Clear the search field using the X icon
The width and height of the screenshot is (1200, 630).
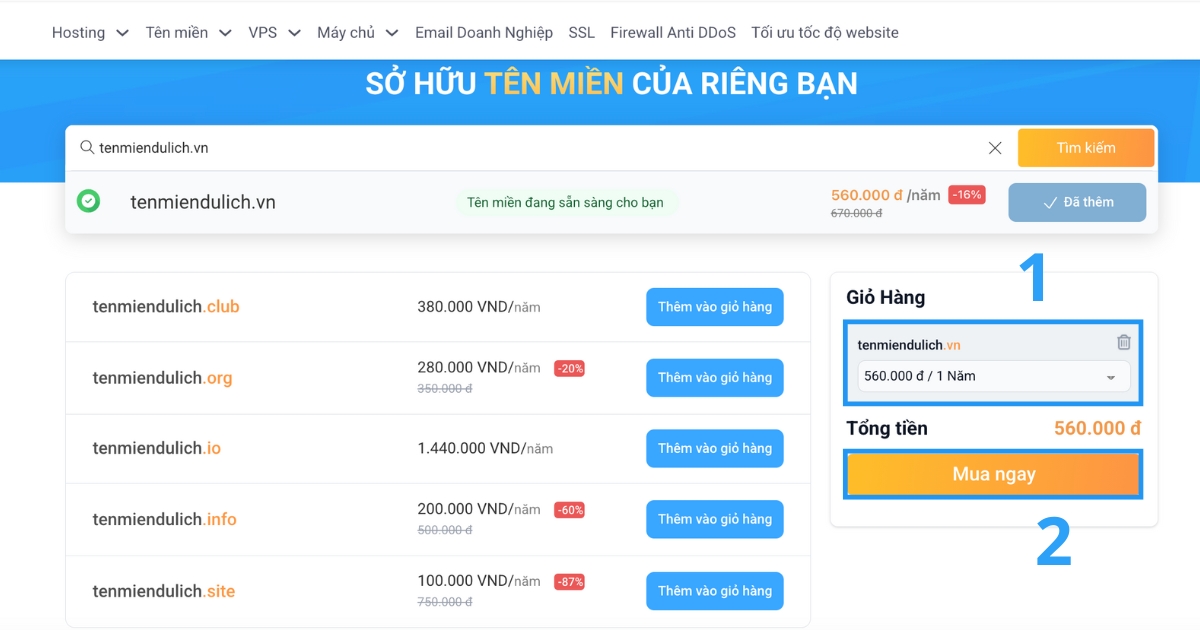[x=995, y=147]
